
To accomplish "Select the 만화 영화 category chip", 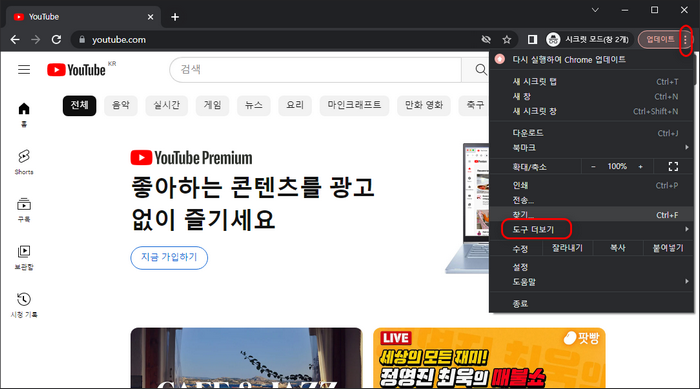I will click(424, 105).
